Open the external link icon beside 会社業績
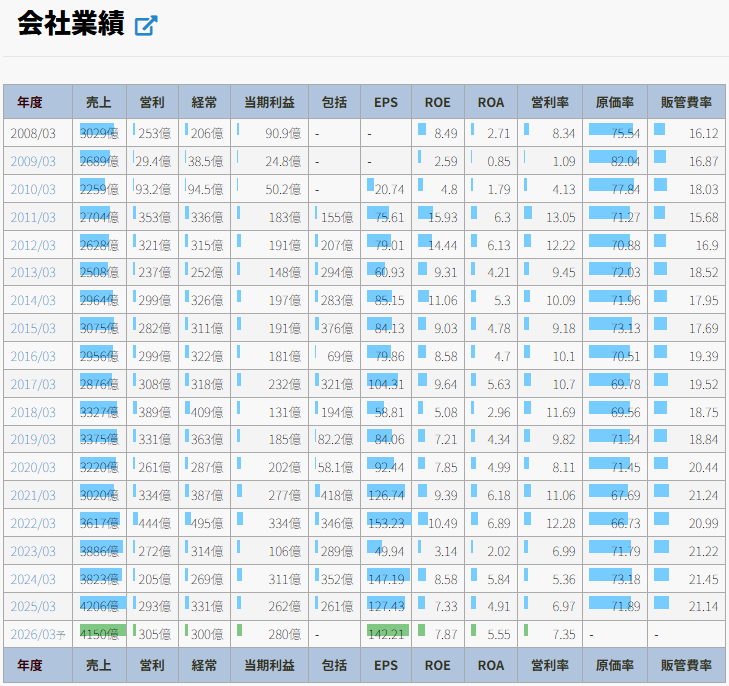 point(146,26)
